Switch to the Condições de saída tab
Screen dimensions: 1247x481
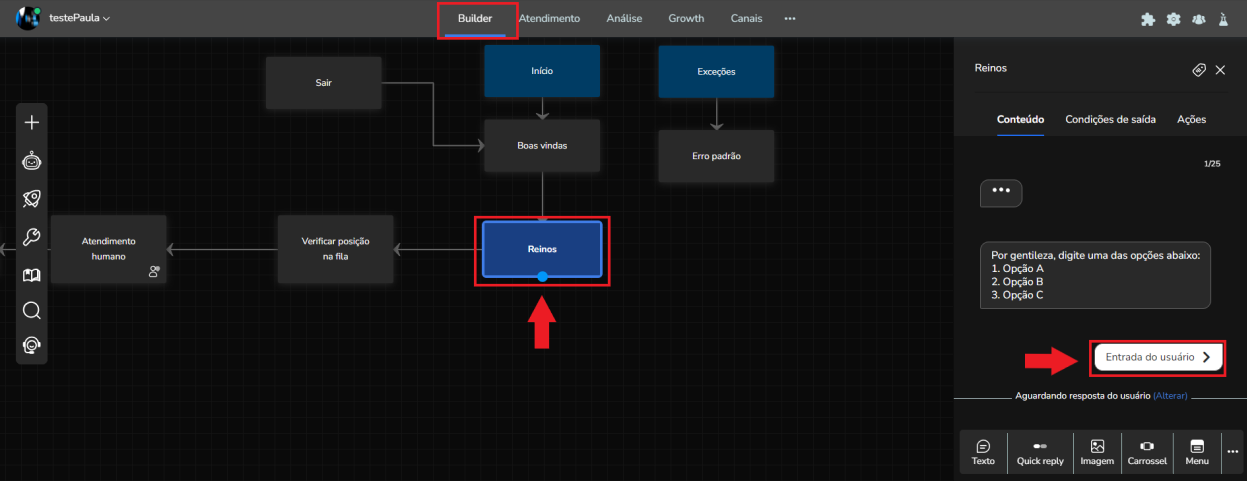click(x=1110, y=119)
